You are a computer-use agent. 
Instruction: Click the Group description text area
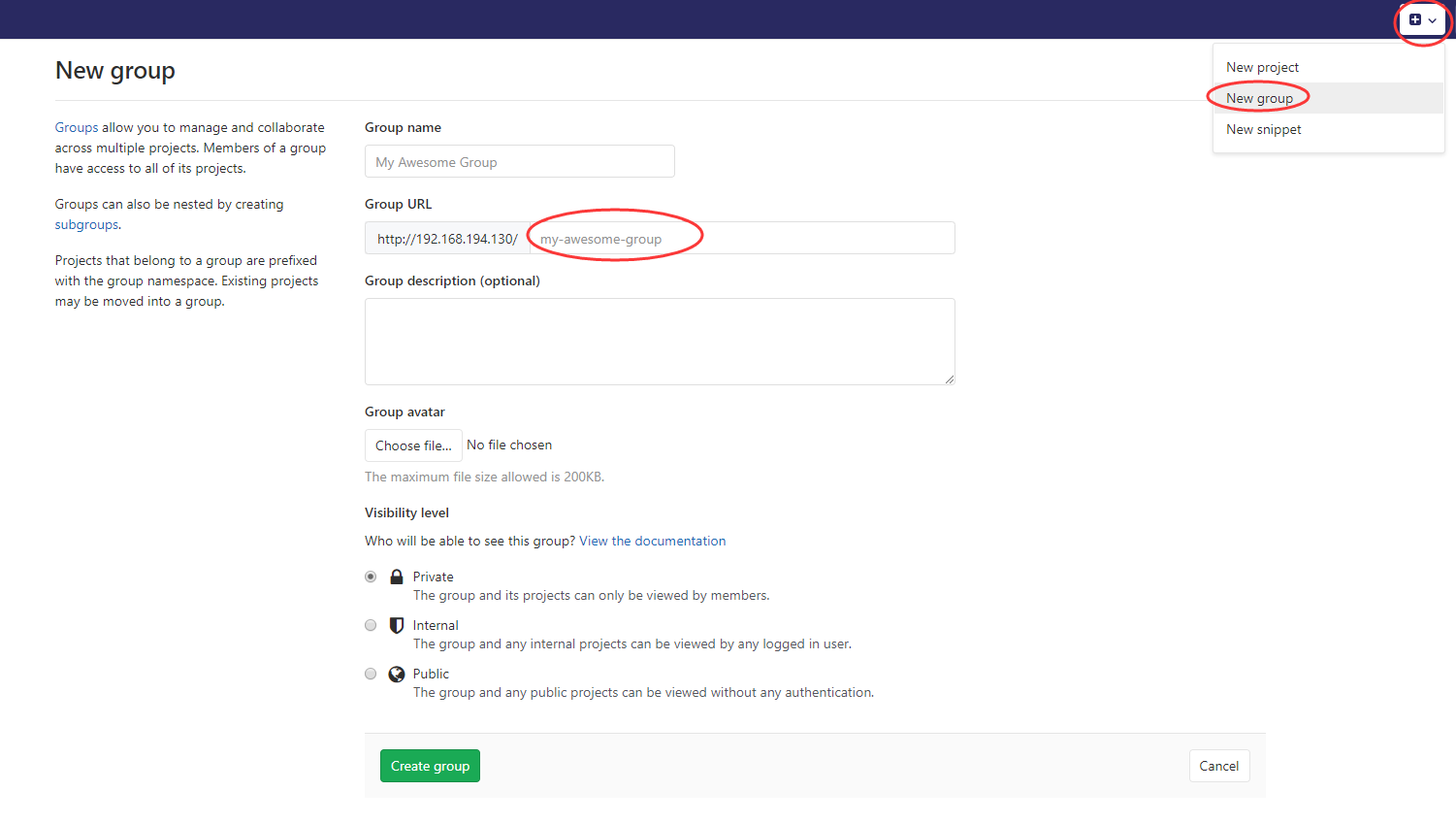(x=660, y=342)
